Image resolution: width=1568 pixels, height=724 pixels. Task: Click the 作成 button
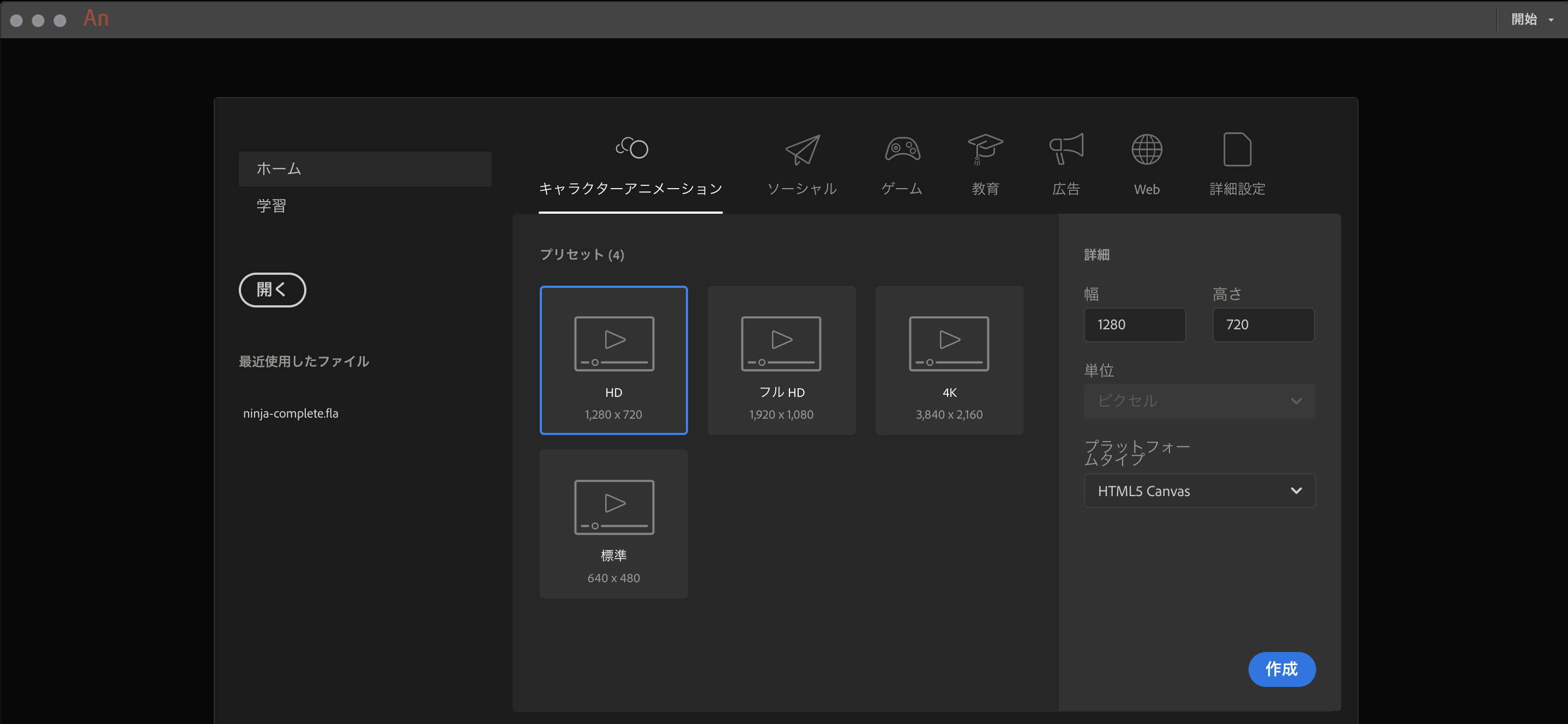point(1281,669)
